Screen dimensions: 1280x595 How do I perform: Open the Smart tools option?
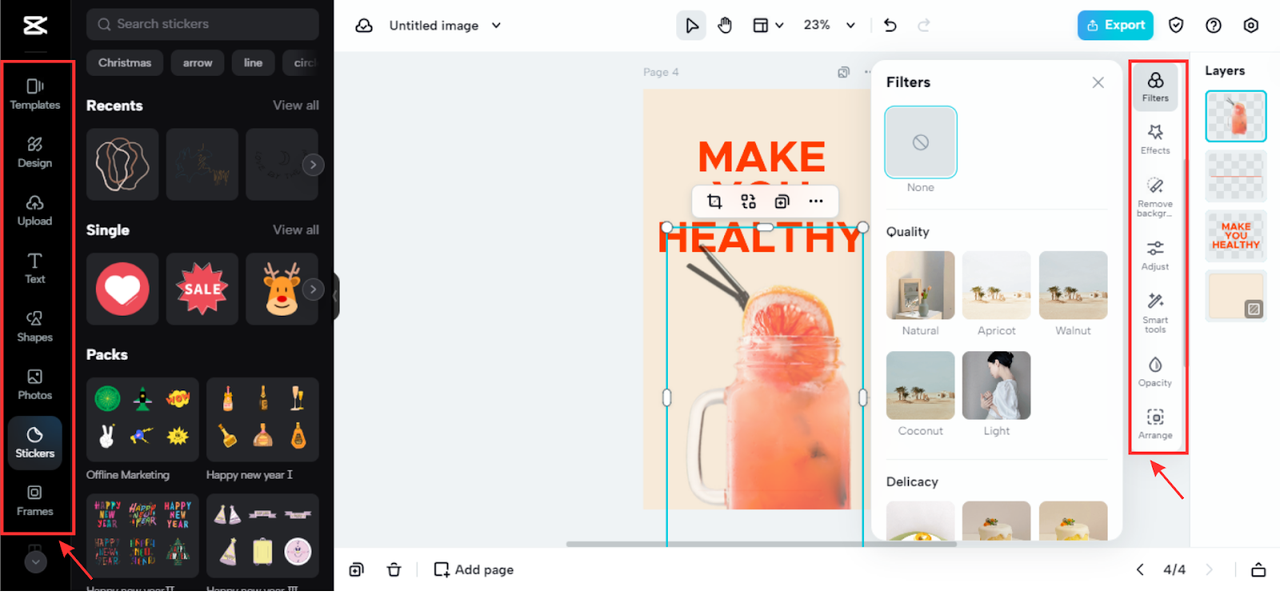click(x=1155, y=313)
